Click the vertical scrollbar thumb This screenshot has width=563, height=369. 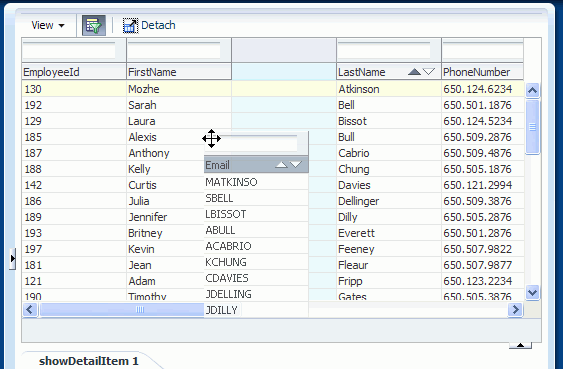[x=532, y=127]
